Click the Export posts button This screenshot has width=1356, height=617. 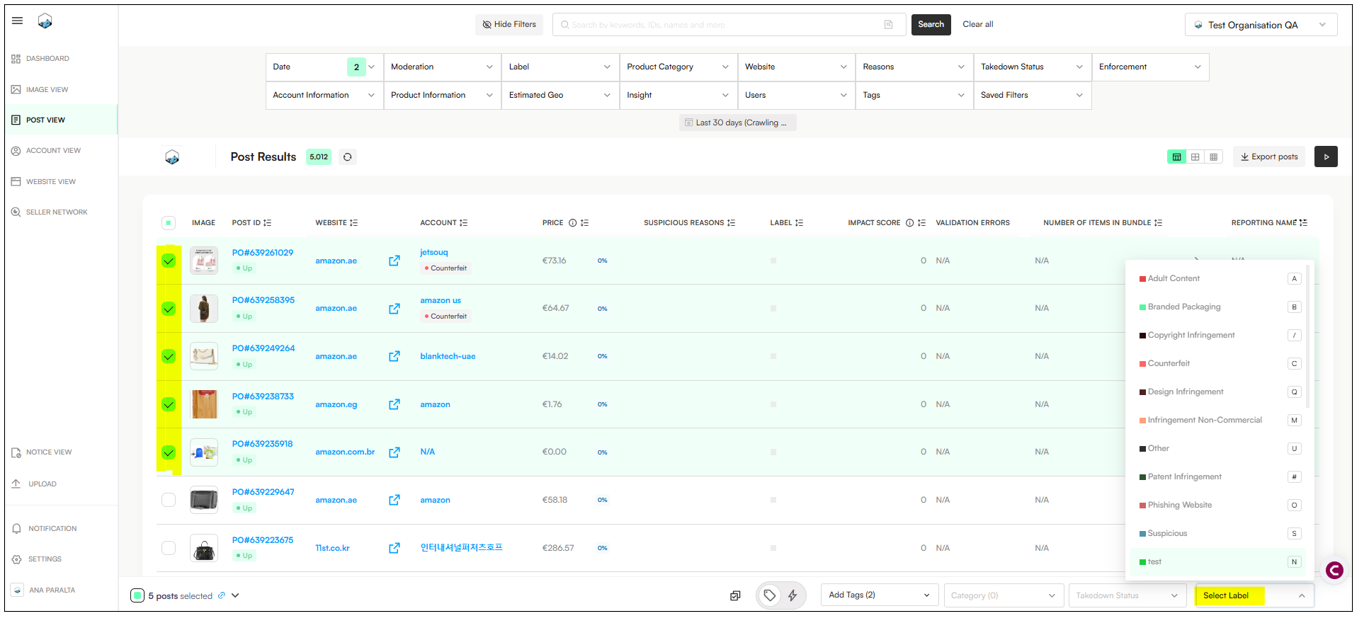click(1269, 157)
